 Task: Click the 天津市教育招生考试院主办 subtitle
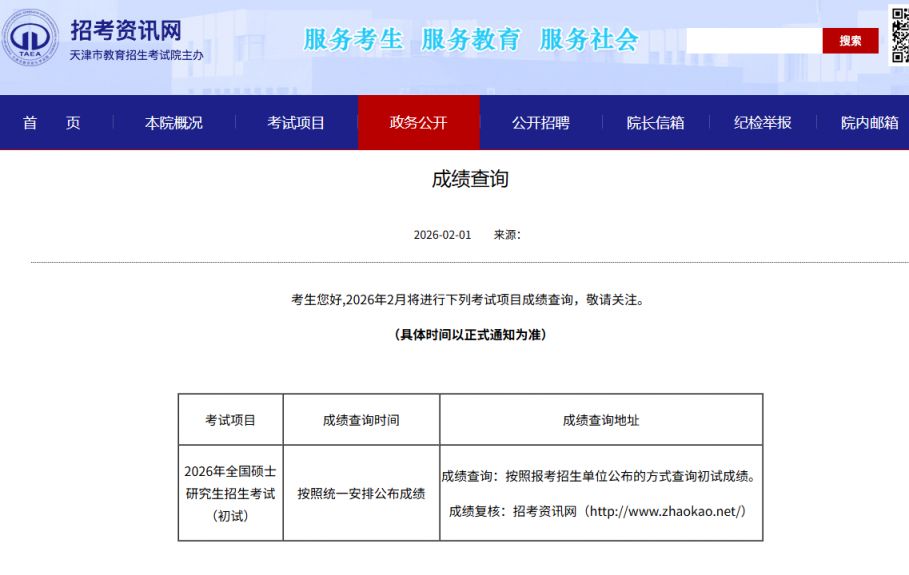(137, 55)
